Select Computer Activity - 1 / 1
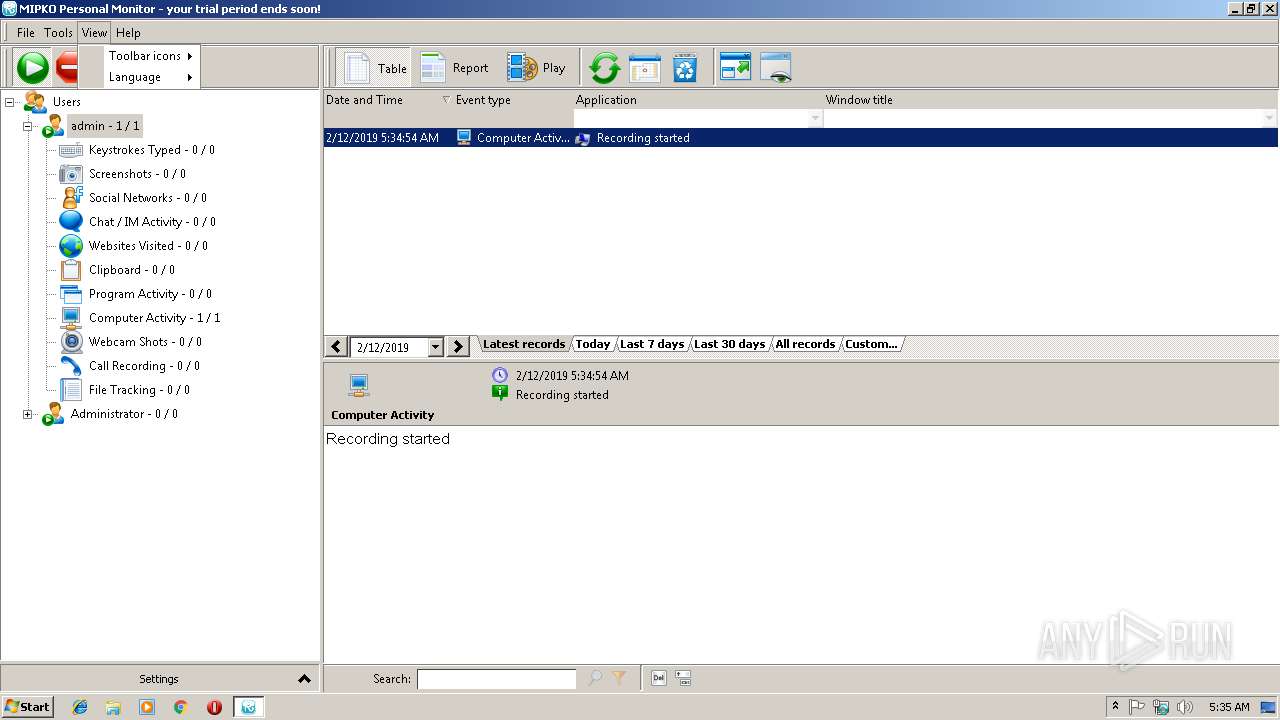The width and height of the screenshot is (1280, 720). point(154,318)
